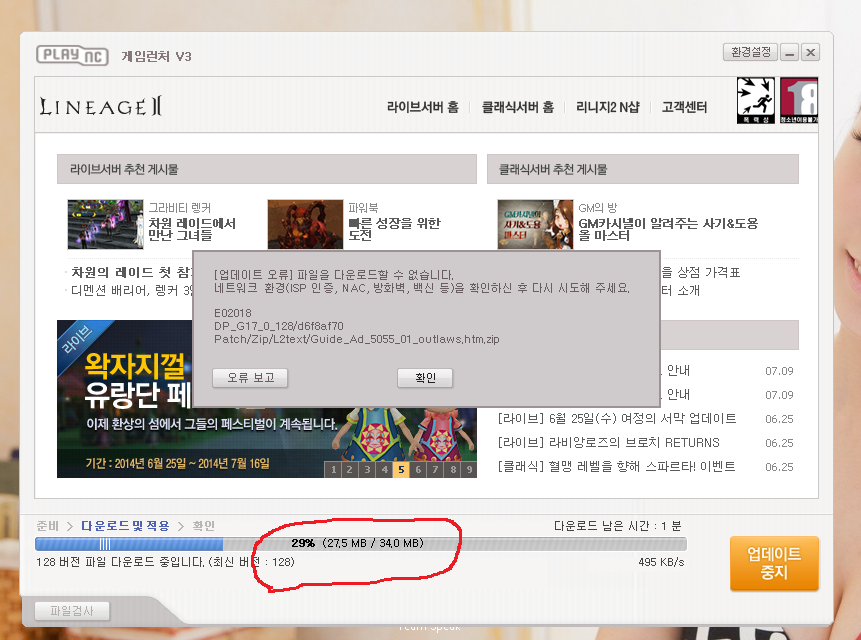The width and height of the screenshot is (861, 640).
Task: Open the GM의 방 thumbnail
Action: 535,224
